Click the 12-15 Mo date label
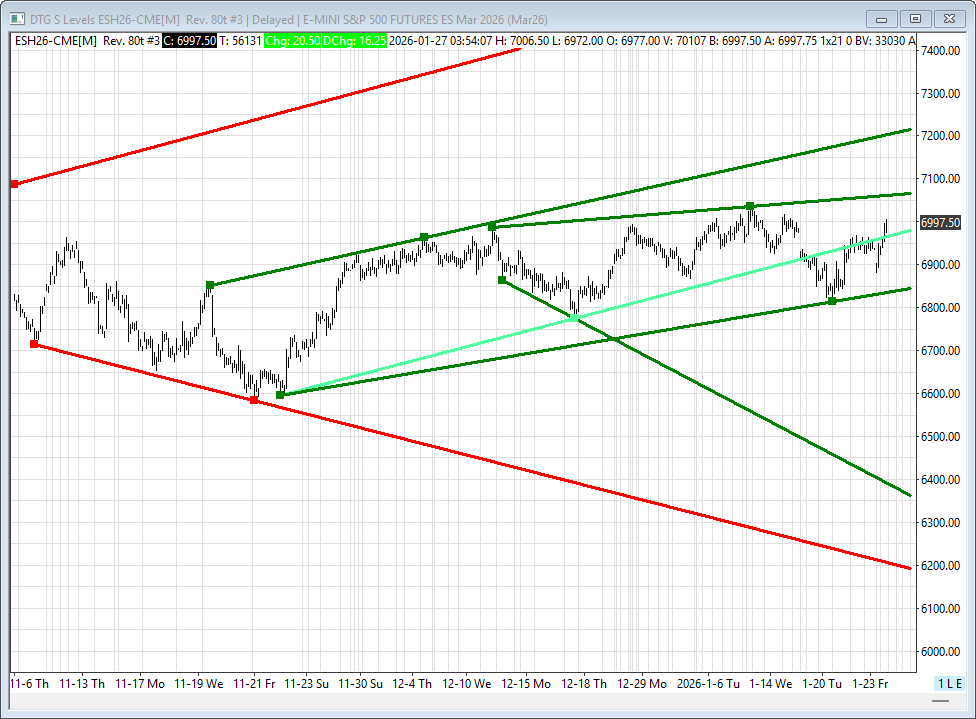The height and width of the screenshot is (719, 976). [526, 684]
